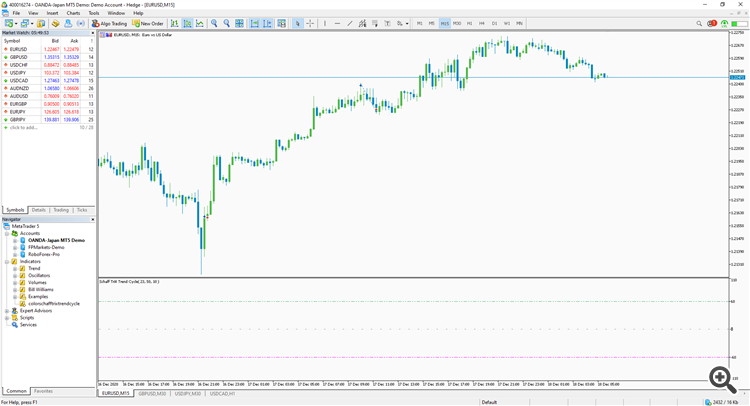The width and height of the screenshot is (750, 406).
Task: Click the large magnifier zoom overlay icon
Action: (x=723, y=380)
